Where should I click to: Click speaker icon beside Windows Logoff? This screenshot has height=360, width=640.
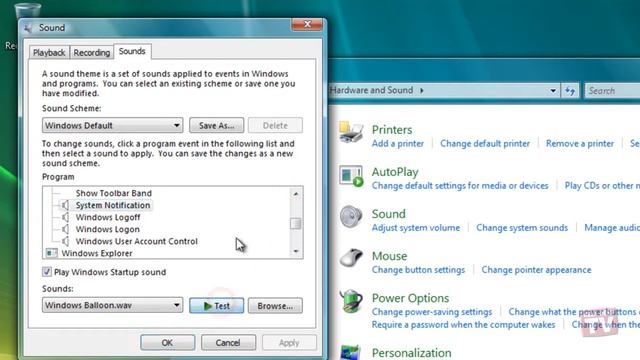[65, 217]
